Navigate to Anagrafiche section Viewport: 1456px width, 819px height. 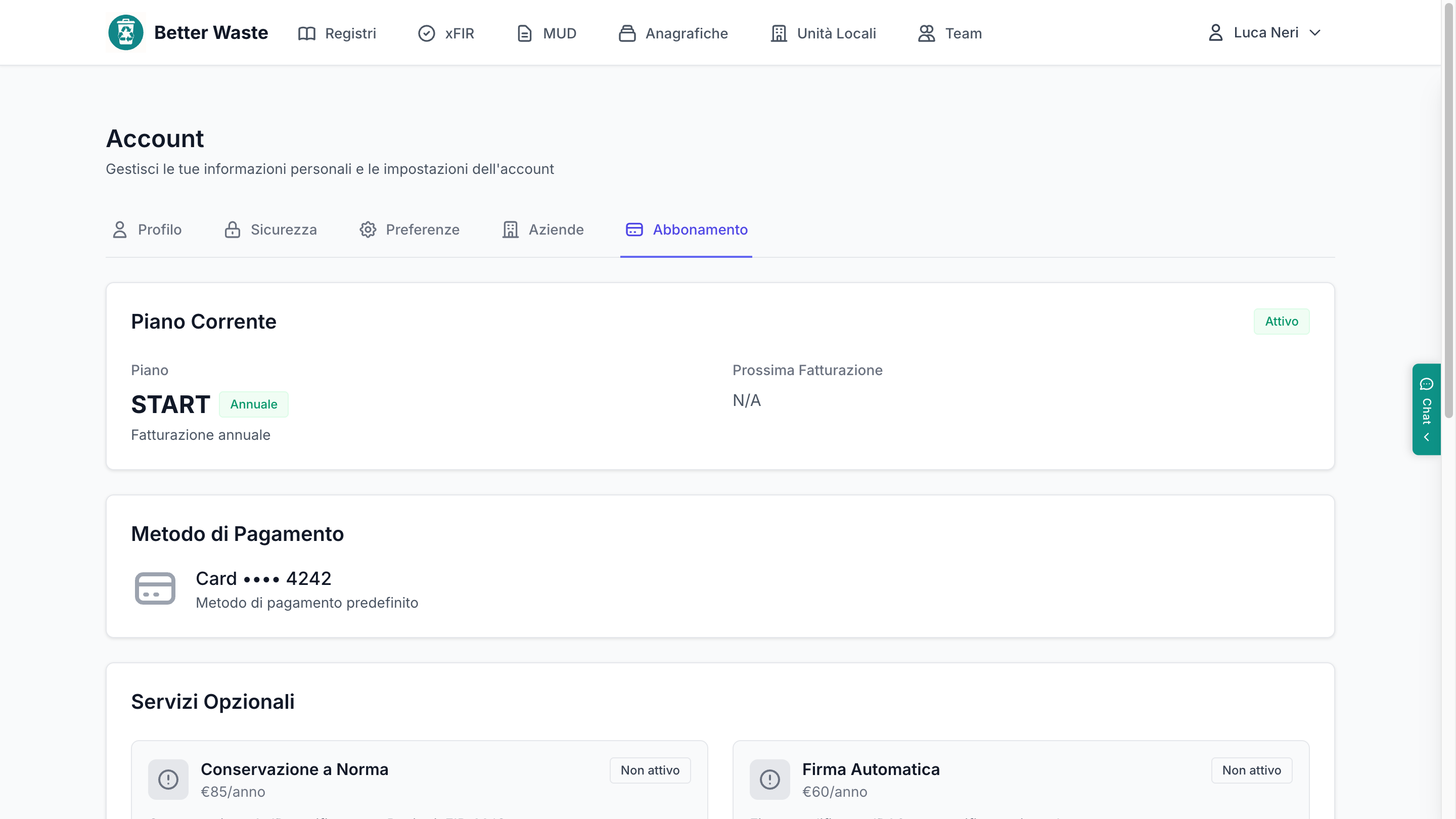(673, 33)
